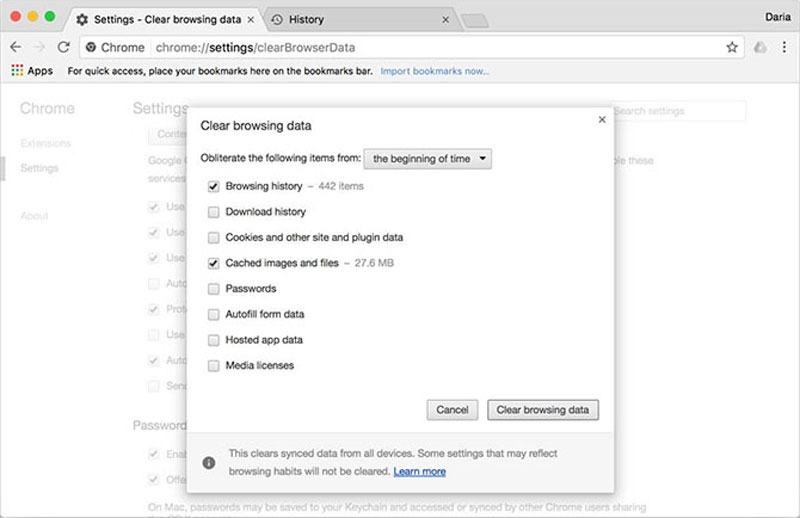
Task: Bookmark page with the star icon
Action: pos(732,47)
